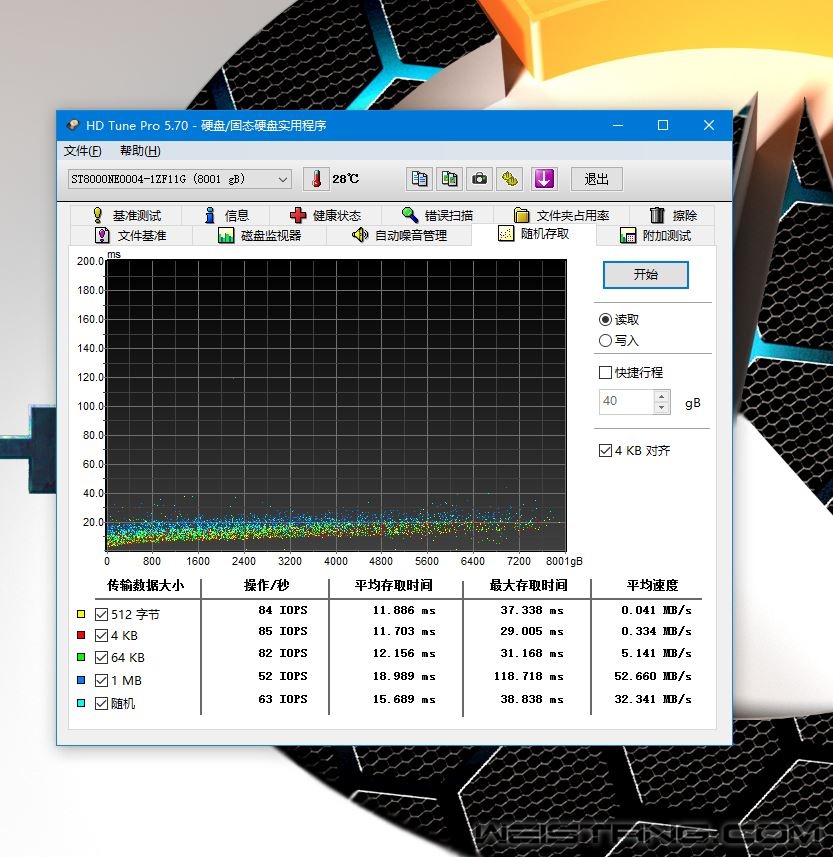
Task: Click the extra tests icon
Action: click(628, 236)
